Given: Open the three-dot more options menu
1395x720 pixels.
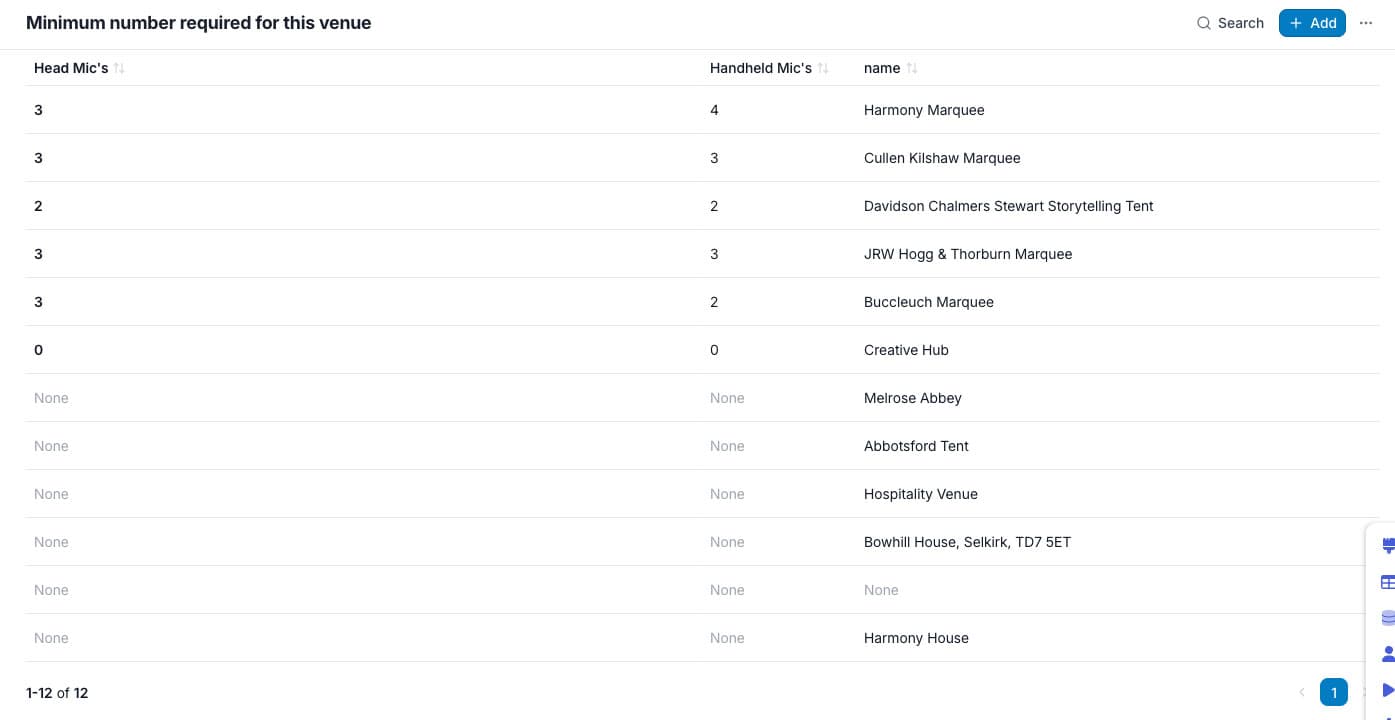Looking at the screenshot, I should point(1366,23).
